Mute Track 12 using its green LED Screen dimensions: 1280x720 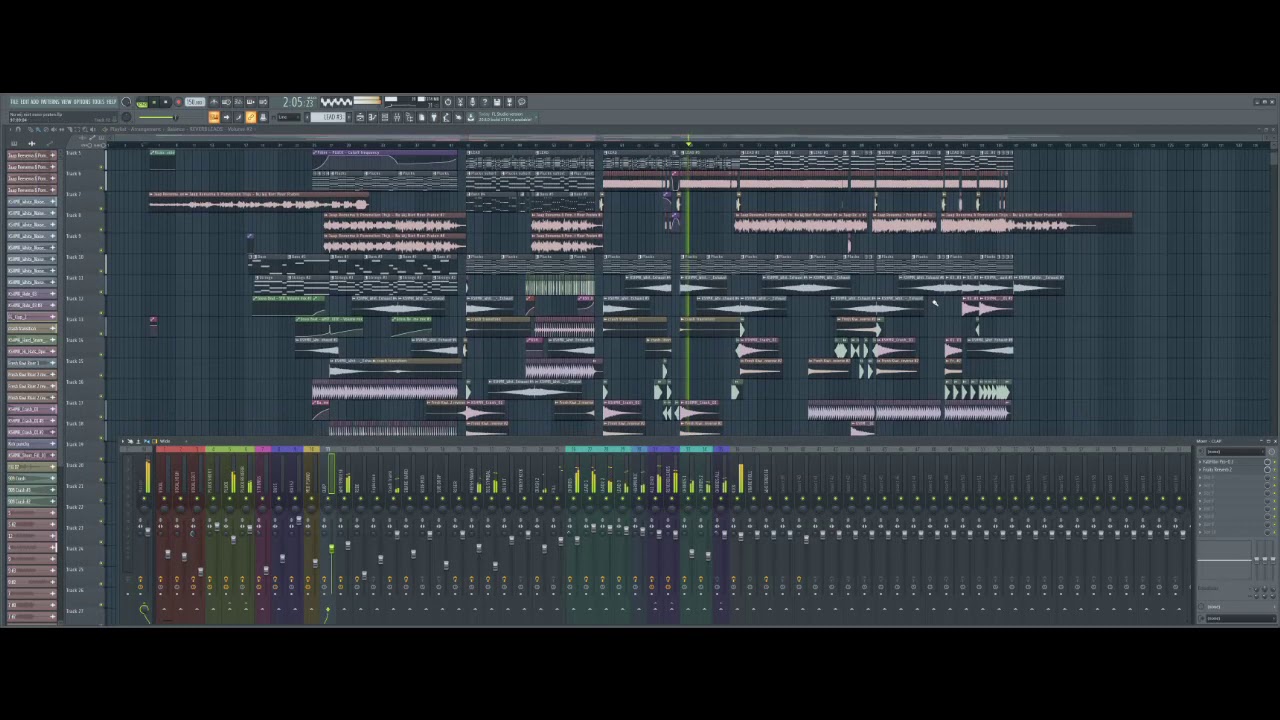(x=101, y=313)
